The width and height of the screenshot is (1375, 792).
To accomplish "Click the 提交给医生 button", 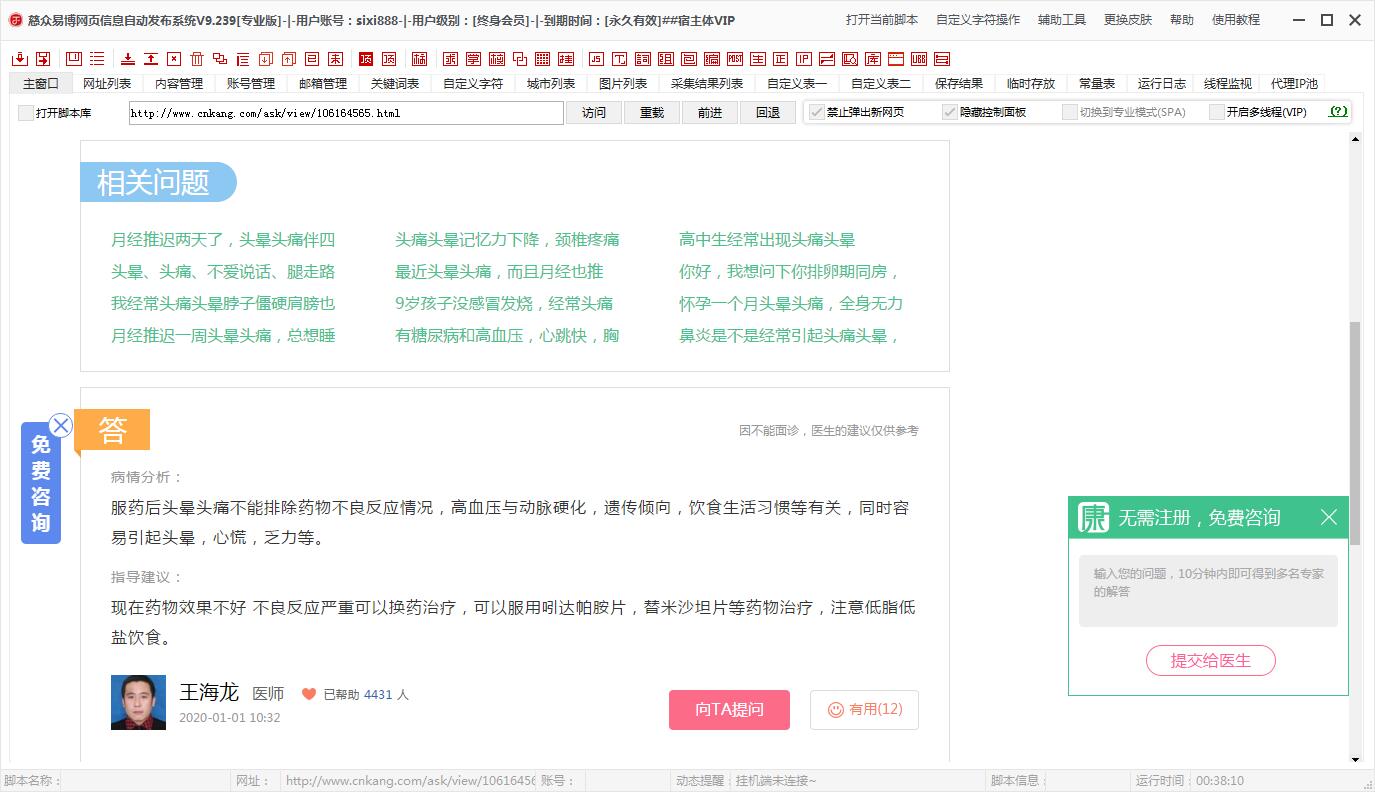I will point(1211,661).
